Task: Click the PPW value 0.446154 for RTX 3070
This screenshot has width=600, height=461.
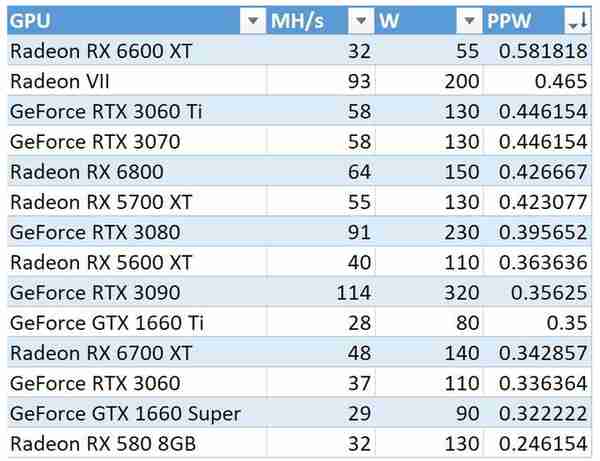Action: pos(543,142)
